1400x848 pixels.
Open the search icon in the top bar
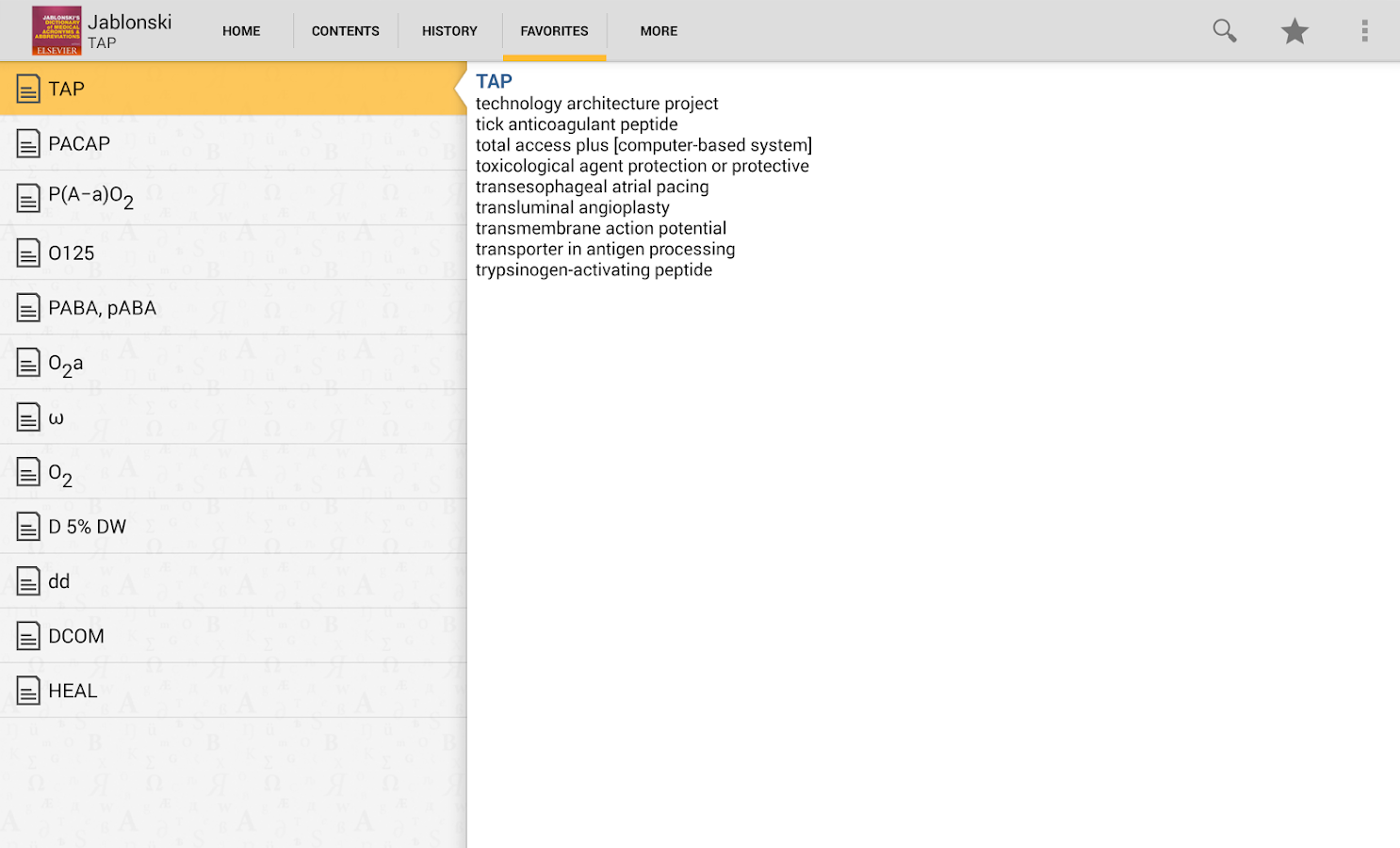click(x=1224, y=30)
